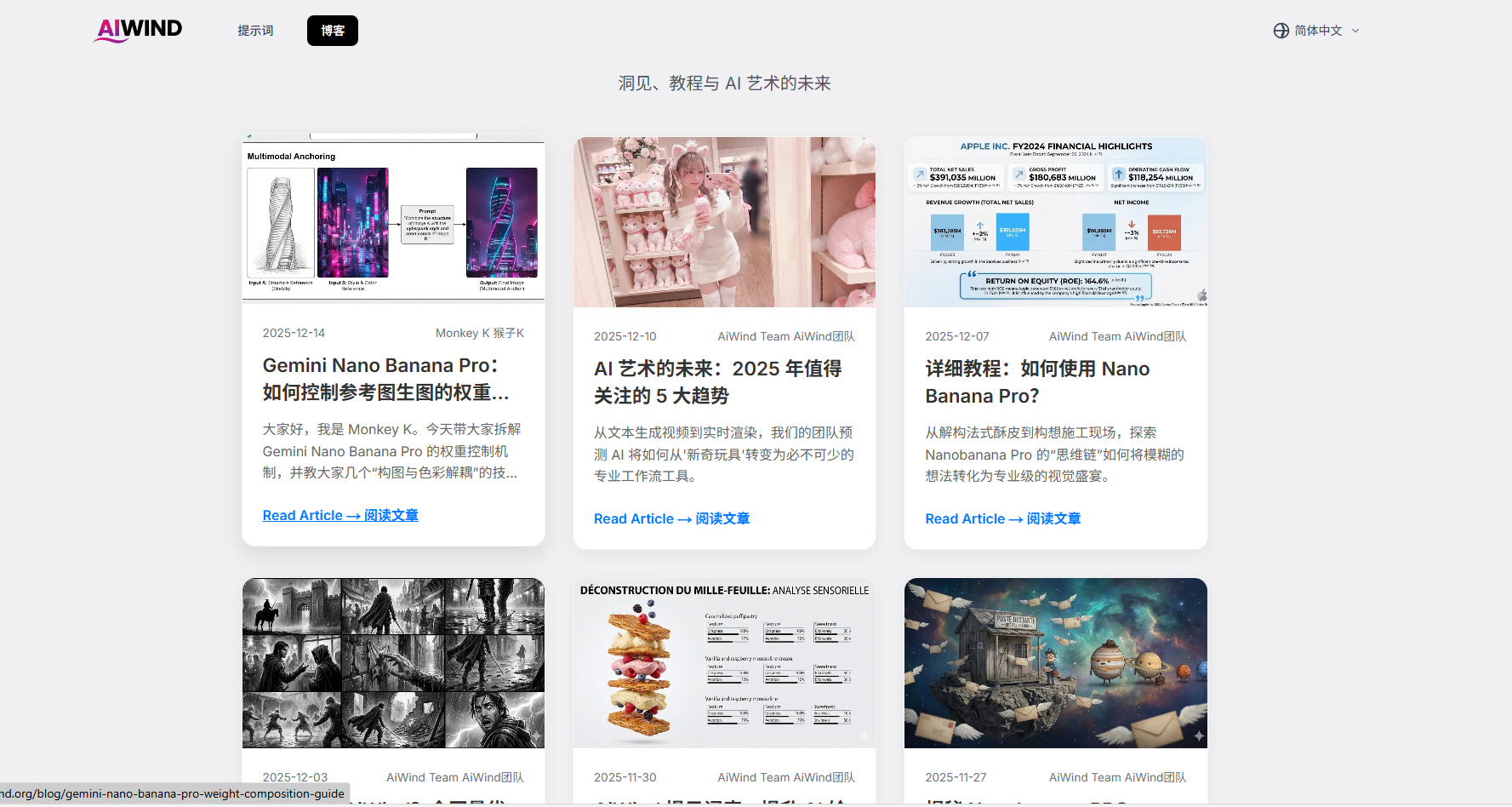Click the 简体中文 language selector label

[x=1318, y=31]
